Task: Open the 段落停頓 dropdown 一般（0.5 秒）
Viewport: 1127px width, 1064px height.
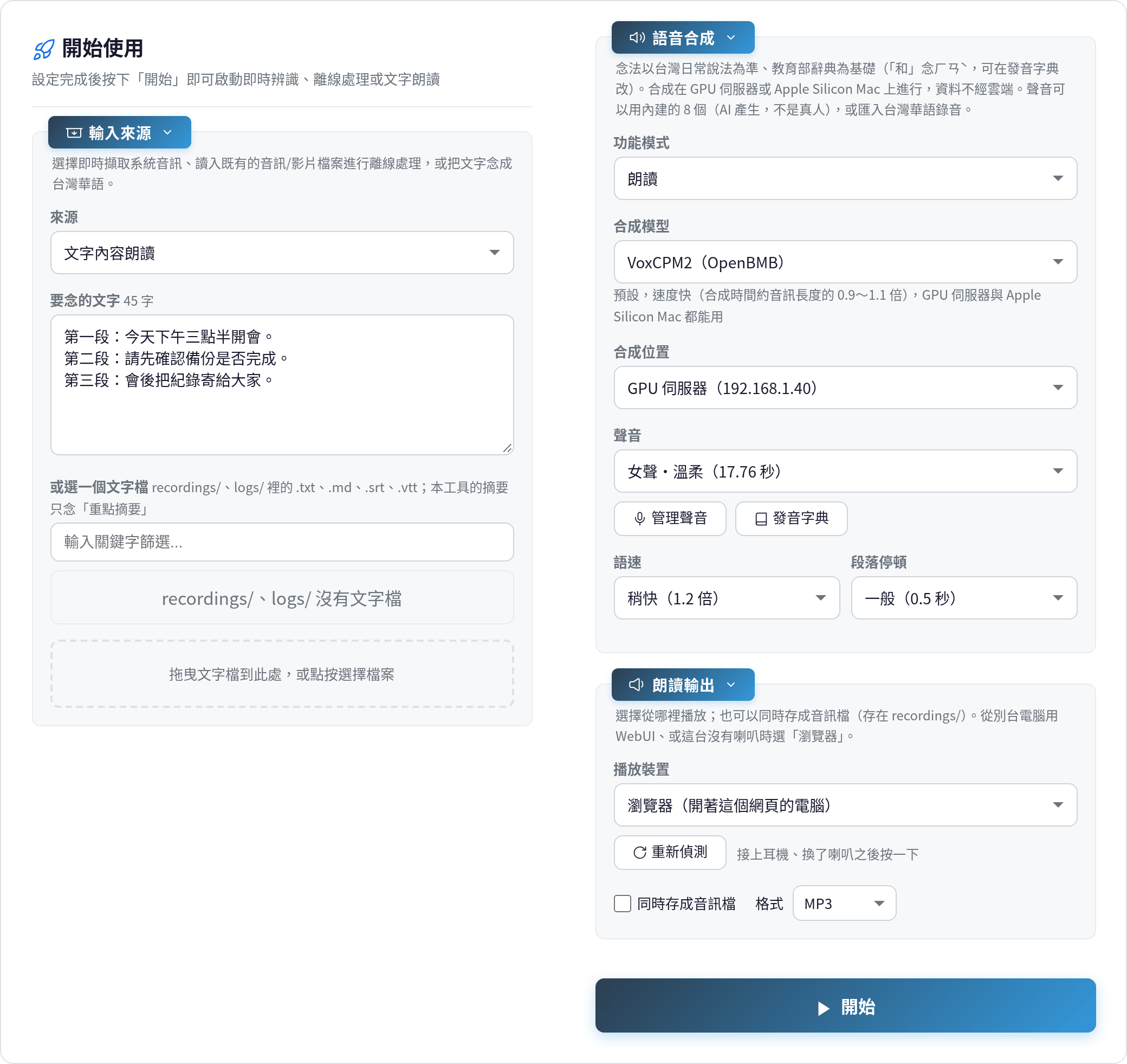Action: pyautogui.click(x=964, y=598)
